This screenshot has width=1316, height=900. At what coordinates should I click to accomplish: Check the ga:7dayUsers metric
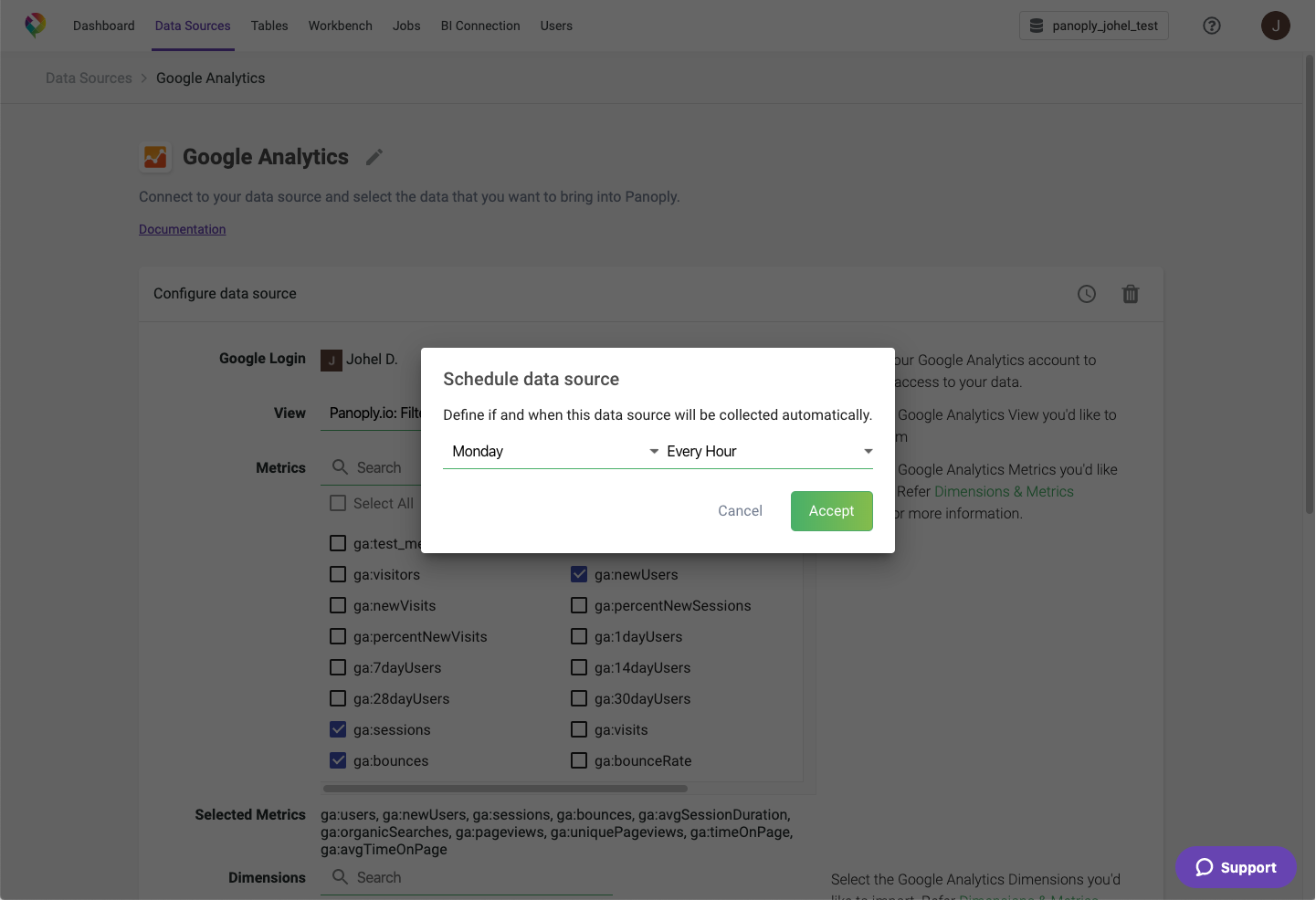pyautogui.click(x=338, y=667)
